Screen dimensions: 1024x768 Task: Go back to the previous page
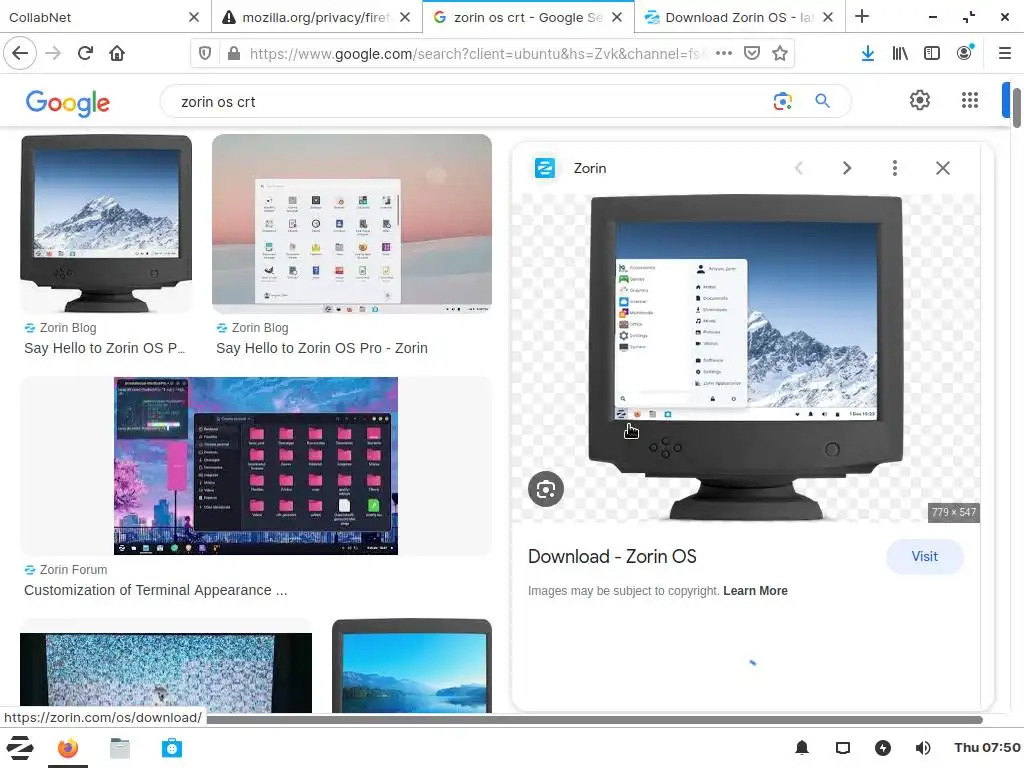[x=20, y=53]
